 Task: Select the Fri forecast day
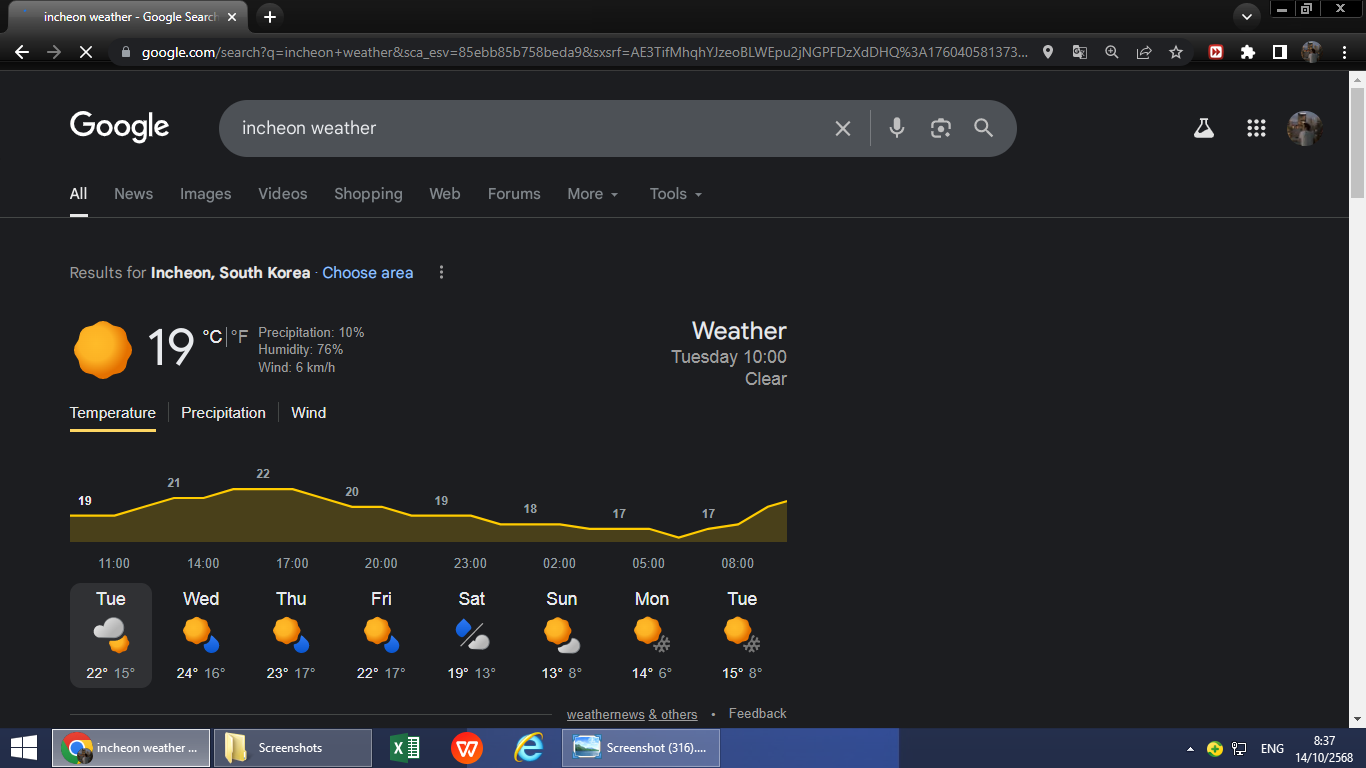pyautogui.click(x=381, y=636)
